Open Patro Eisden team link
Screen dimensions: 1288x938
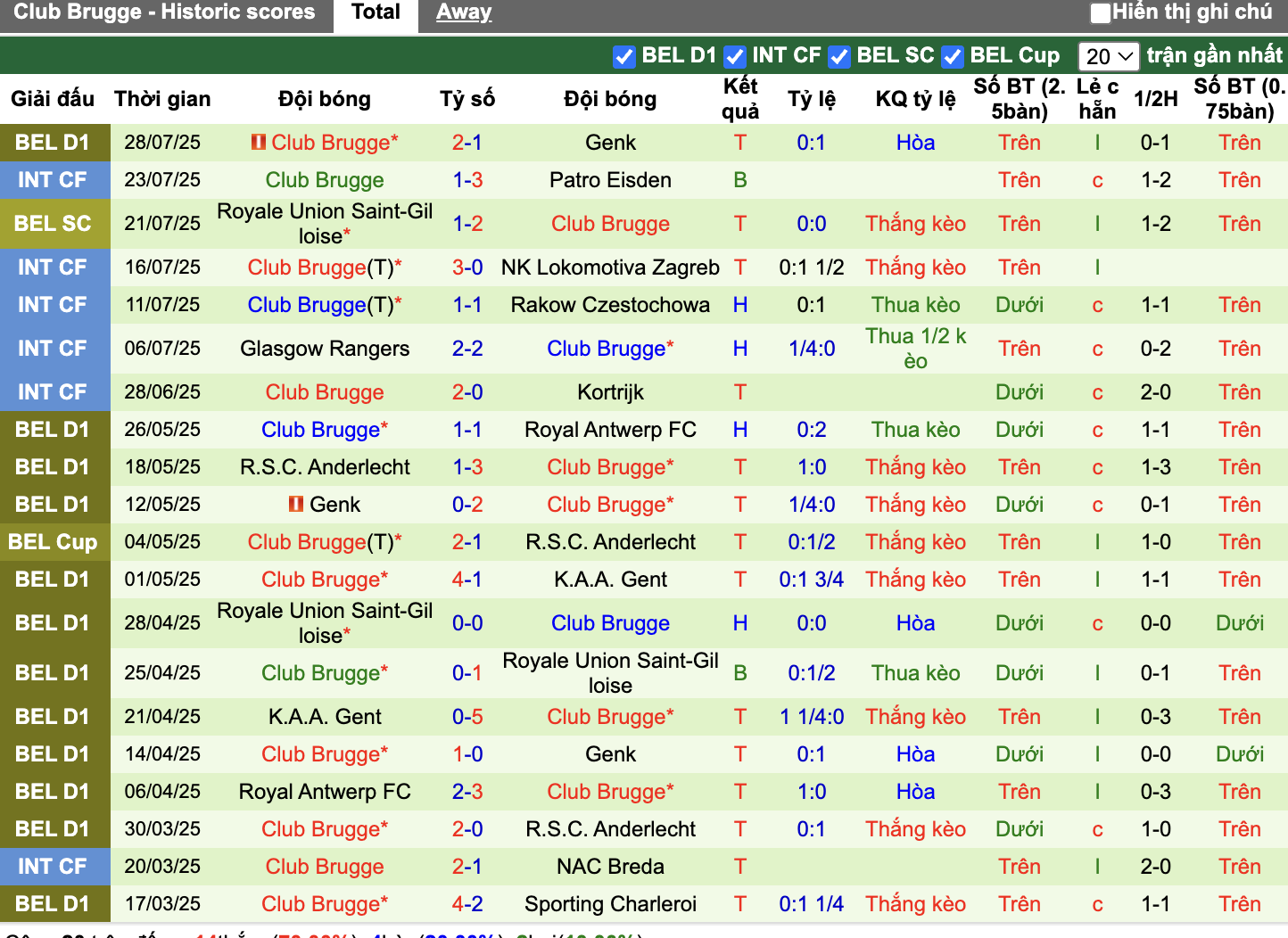610,180
